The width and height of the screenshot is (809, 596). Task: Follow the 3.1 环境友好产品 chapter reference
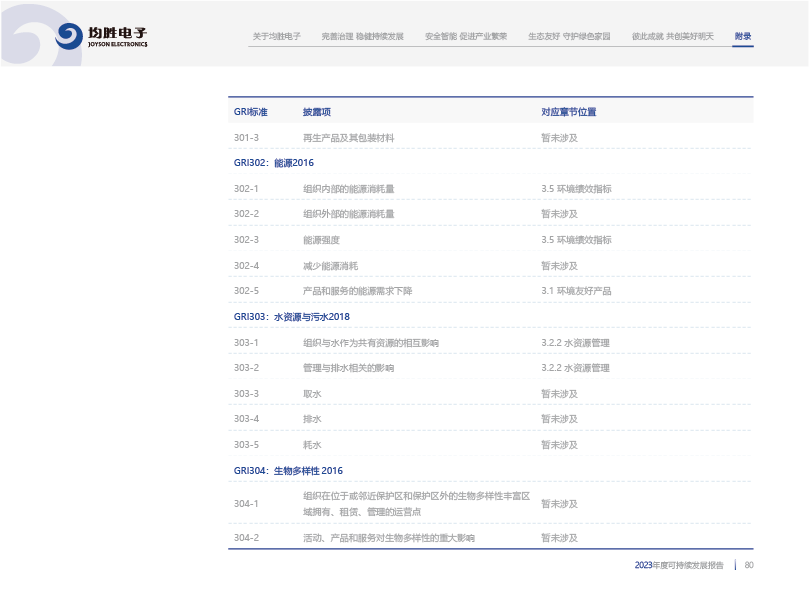(576, 291)
